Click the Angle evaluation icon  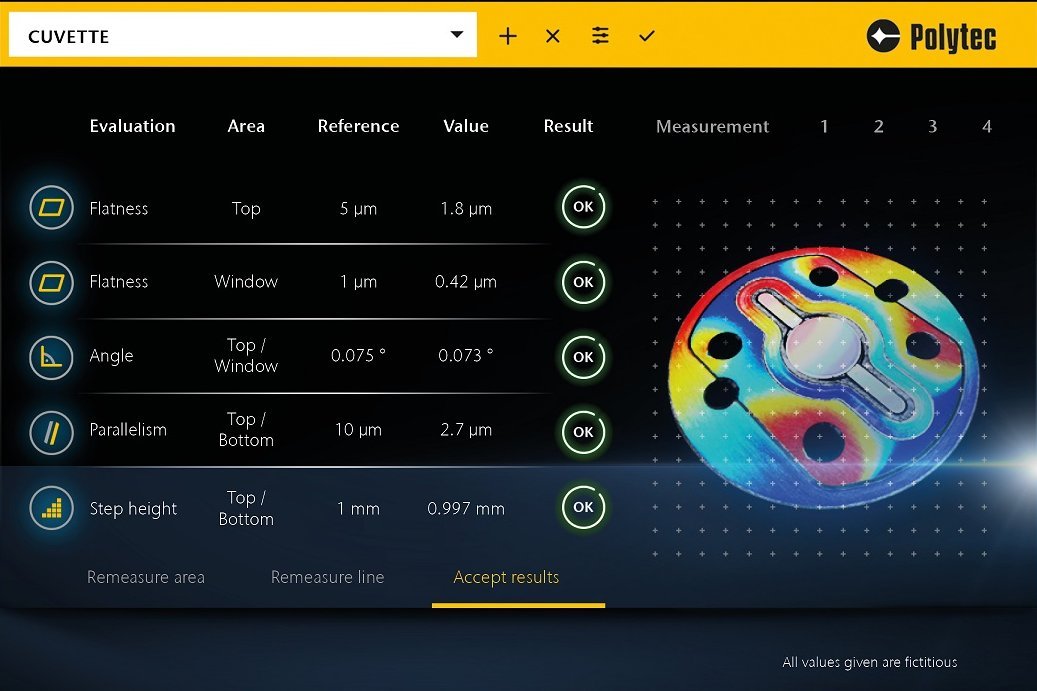(x=52, y=356)
